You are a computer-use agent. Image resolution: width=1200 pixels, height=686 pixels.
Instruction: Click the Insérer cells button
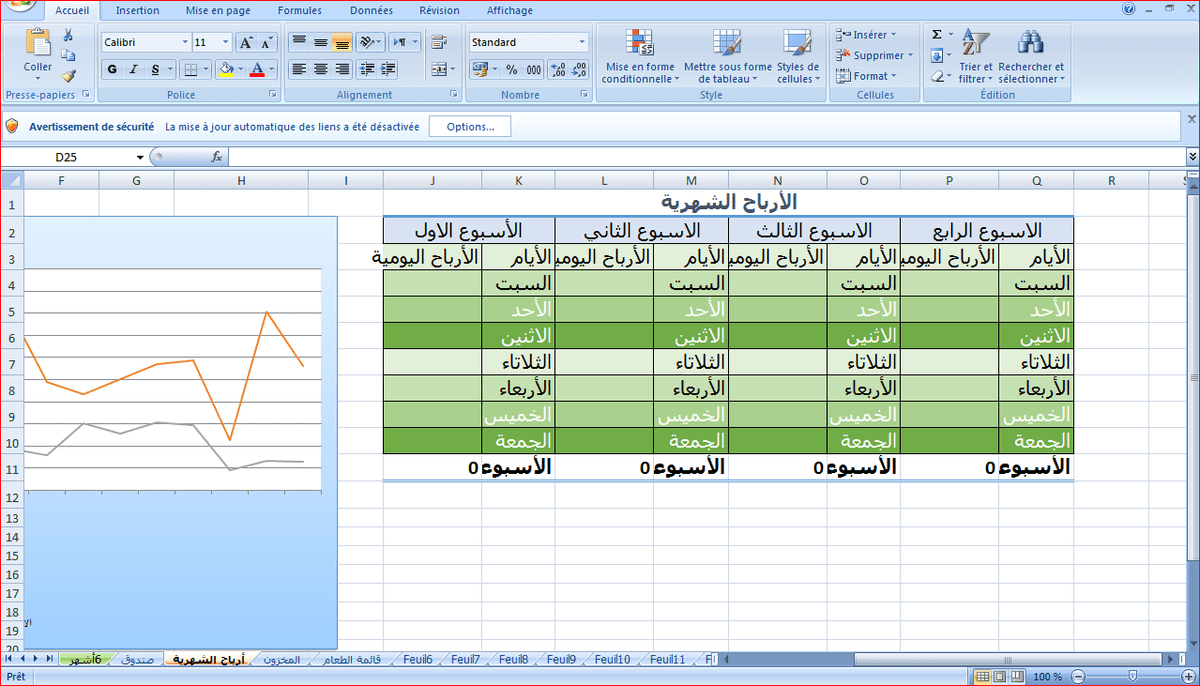(866, 35)
